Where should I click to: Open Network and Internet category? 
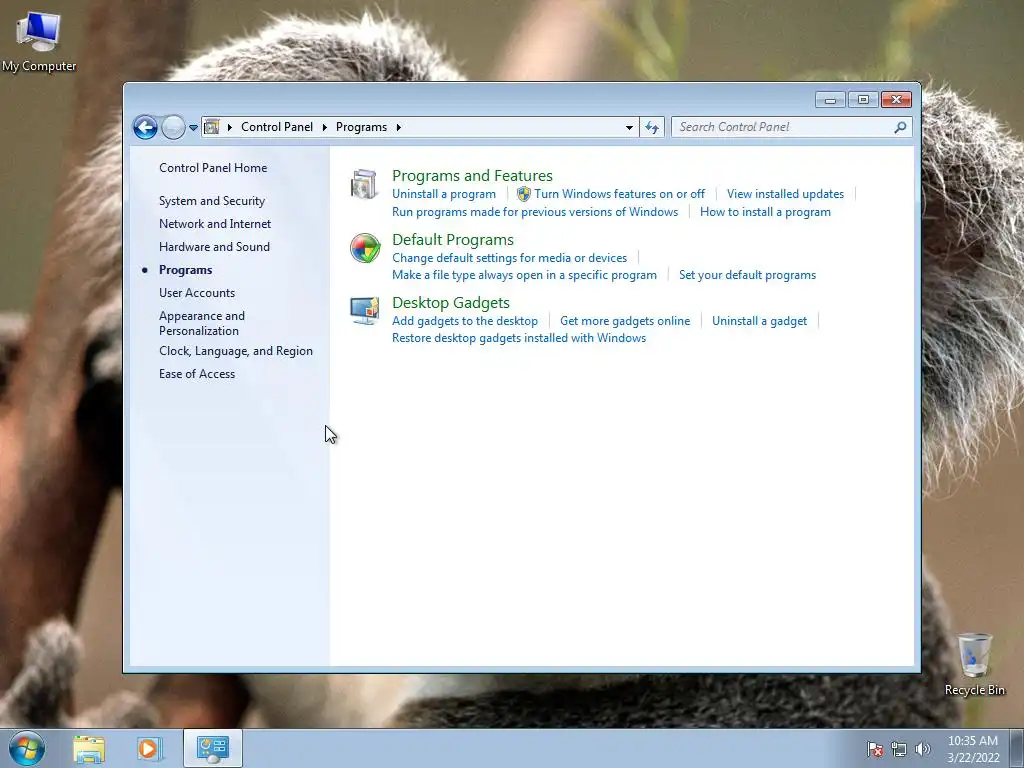[x=215, y=224]
